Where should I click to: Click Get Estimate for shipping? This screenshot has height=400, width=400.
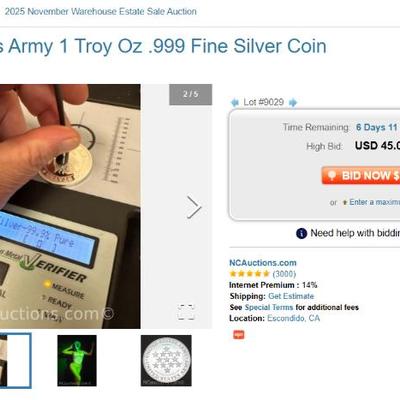pos(291,296)
